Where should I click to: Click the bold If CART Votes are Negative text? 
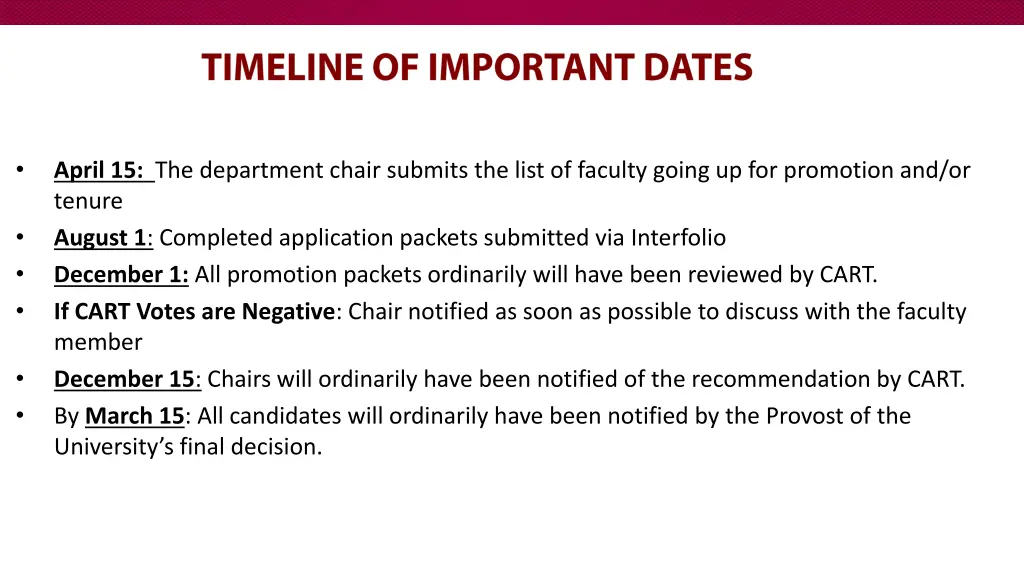tap(194, 312)
